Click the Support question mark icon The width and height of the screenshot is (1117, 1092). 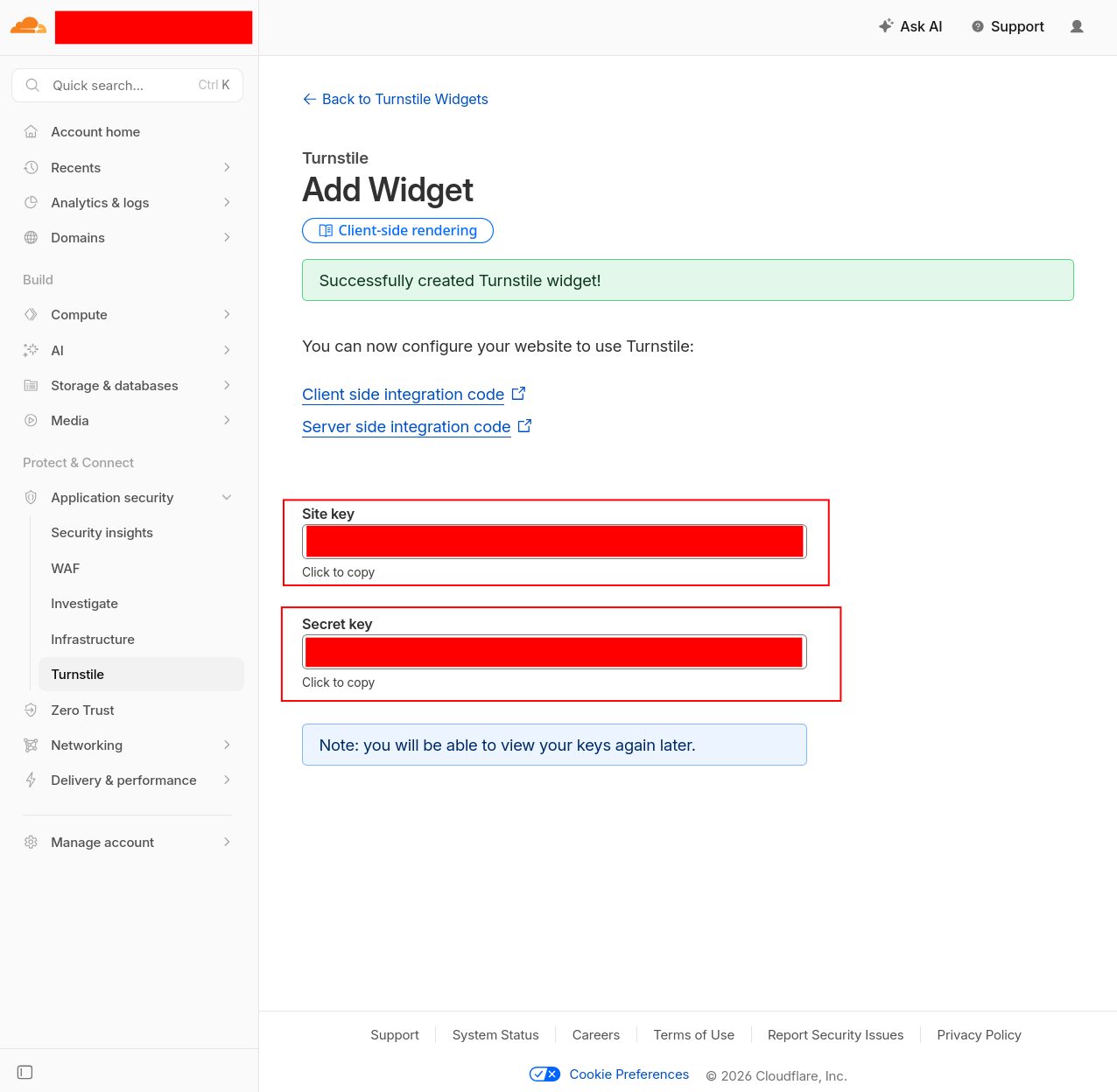click(x=978, y=26)
